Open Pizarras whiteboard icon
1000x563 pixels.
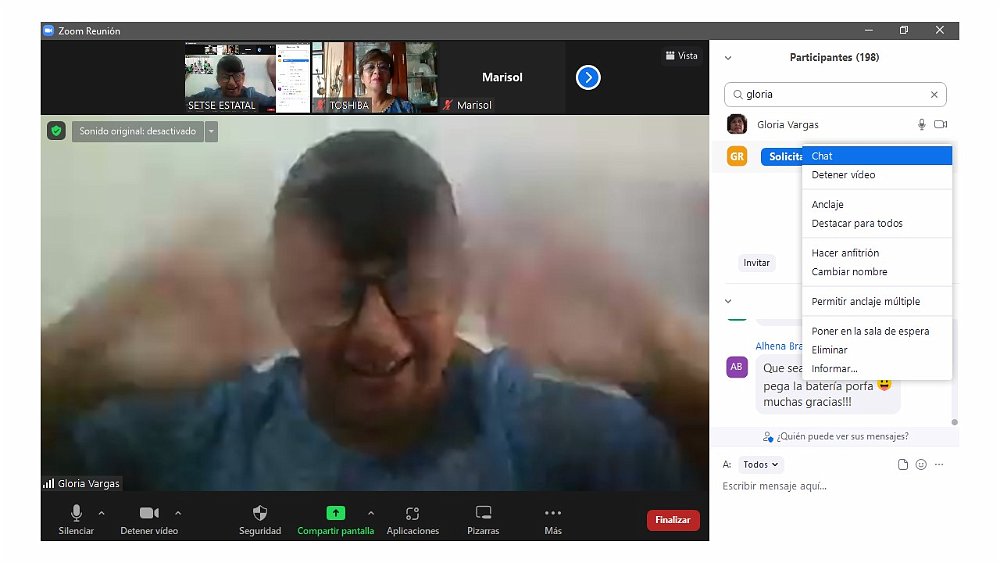[x=483, y=513]
